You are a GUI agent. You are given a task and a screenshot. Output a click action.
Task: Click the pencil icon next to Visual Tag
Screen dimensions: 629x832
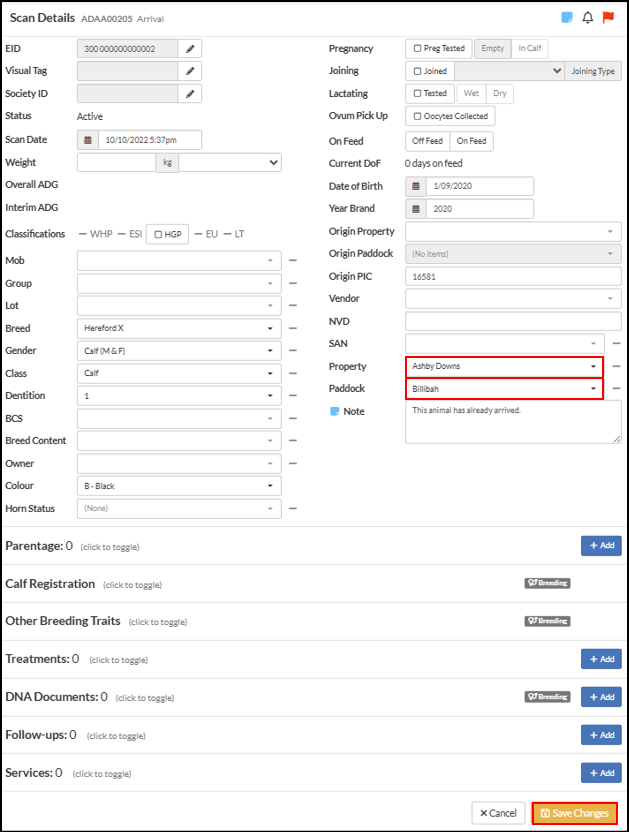pos(190,71)
